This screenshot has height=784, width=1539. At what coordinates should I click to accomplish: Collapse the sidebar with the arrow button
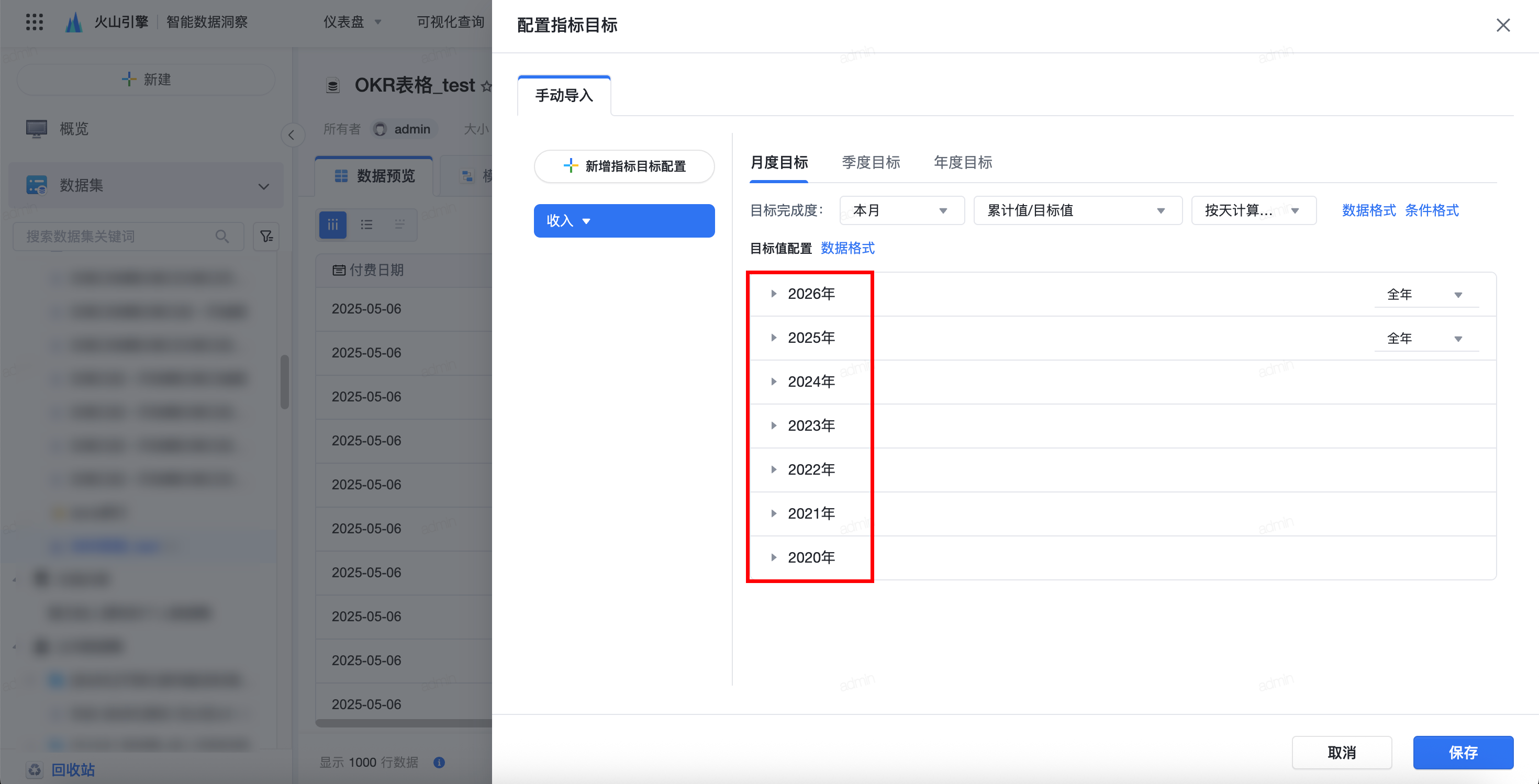(x=292, y=135)
